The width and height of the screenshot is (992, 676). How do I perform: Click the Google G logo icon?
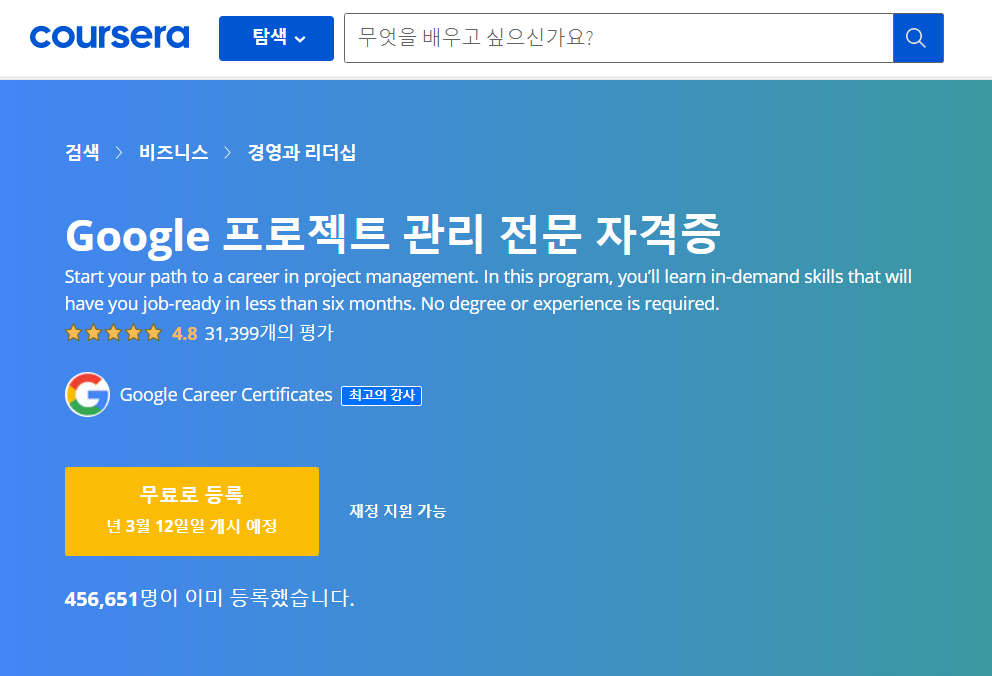point(87,395)
